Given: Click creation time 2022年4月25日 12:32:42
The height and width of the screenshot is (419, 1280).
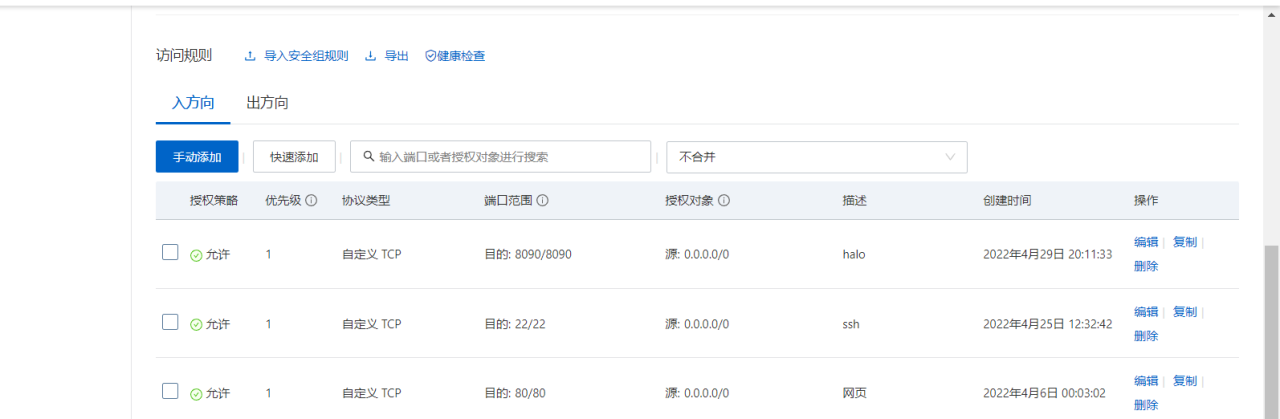Looking at the screenshot, I should 1047,325.
